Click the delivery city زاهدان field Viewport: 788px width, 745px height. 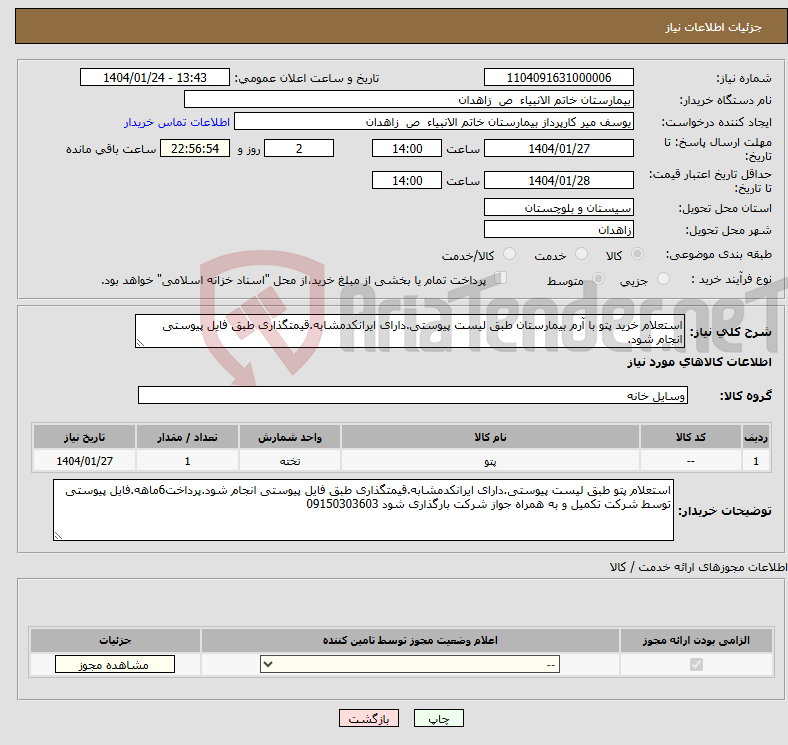click(558, 229)
